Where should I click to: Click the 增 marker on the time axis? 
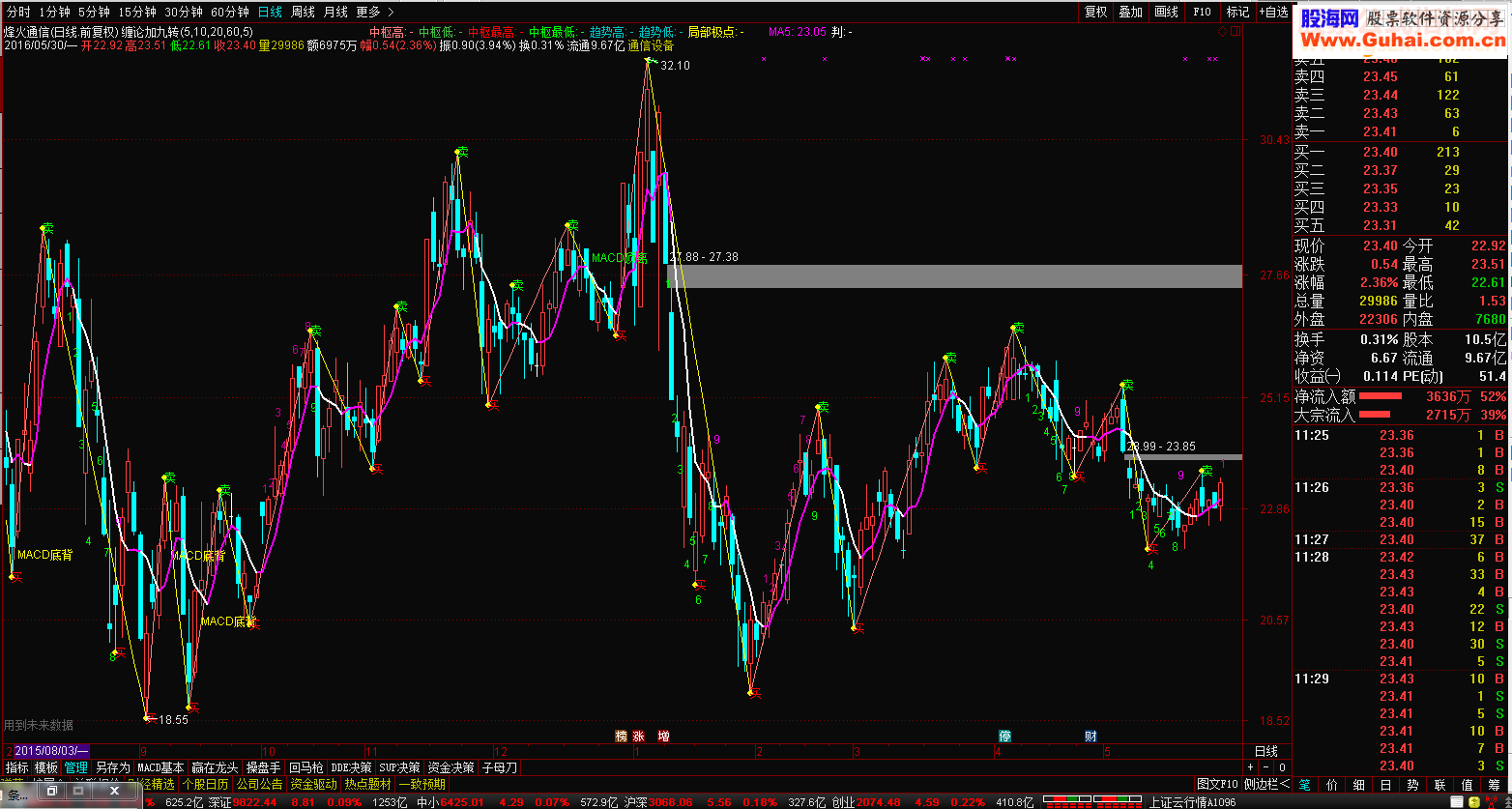[664, 736]
